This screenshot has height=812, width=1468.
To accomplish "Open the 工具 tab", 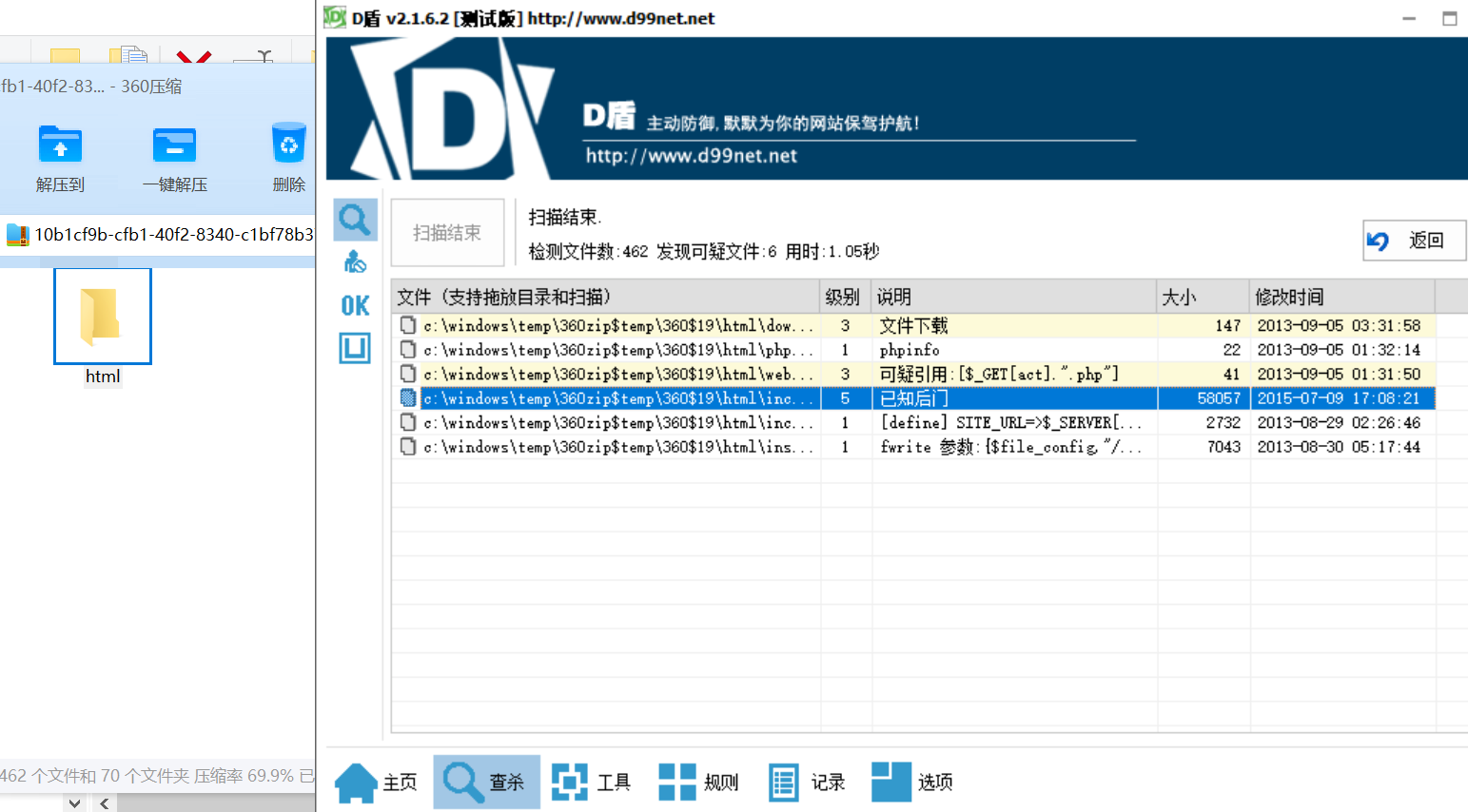I will pos(592,782).
